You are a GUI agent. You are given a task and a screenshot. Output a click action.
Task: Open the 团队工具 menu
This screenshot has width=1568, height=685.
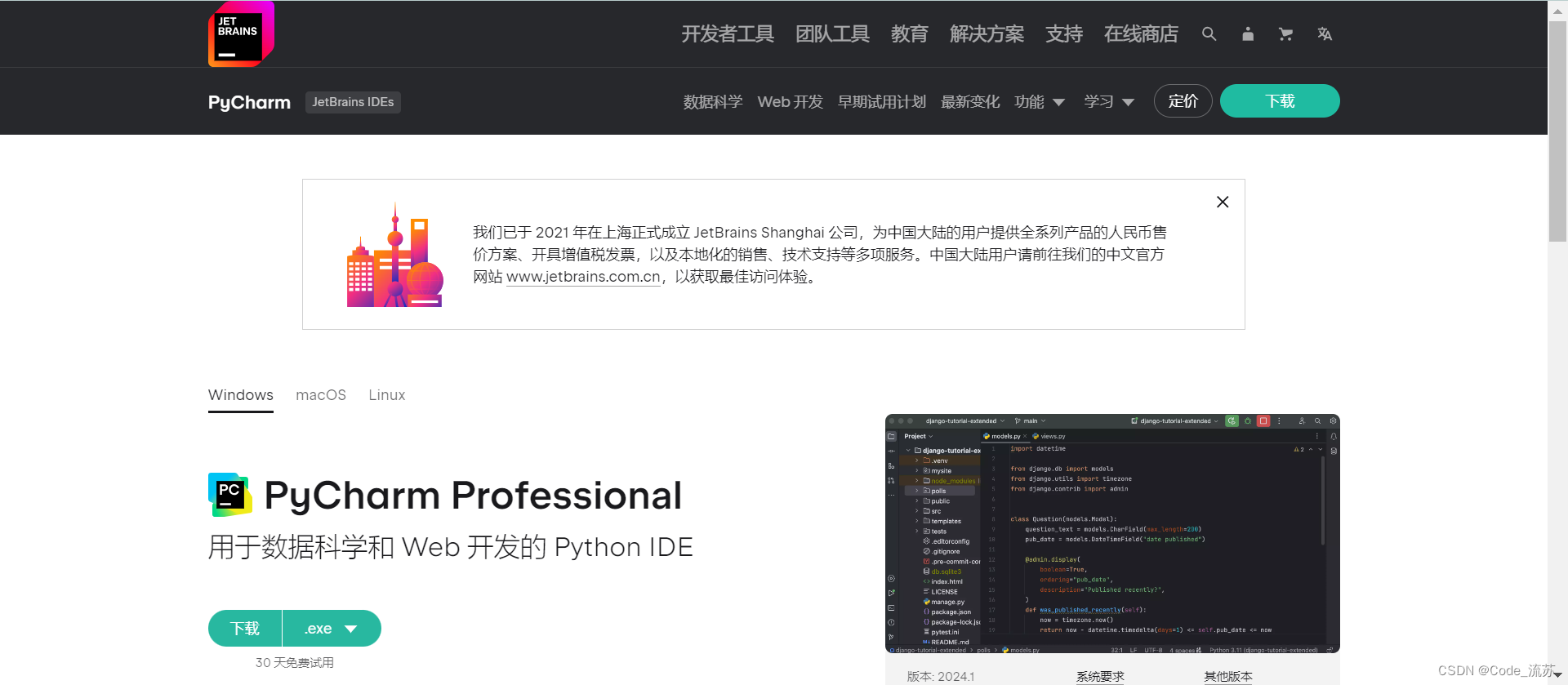coord(832,34)
